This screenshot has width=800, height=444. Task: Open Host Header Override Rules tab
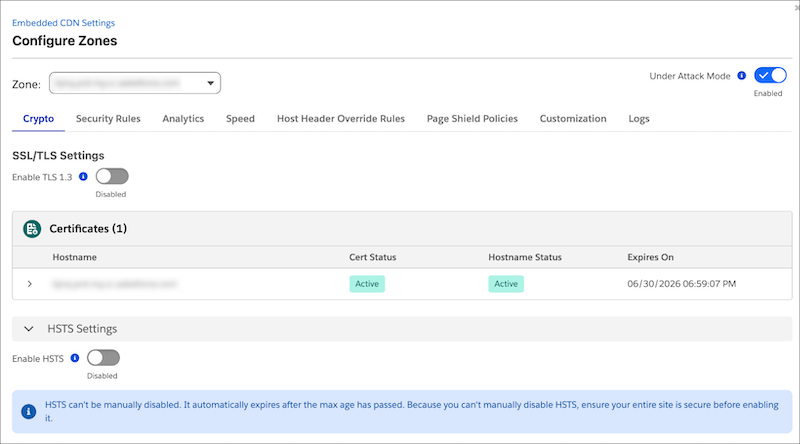tap(341, 119)
